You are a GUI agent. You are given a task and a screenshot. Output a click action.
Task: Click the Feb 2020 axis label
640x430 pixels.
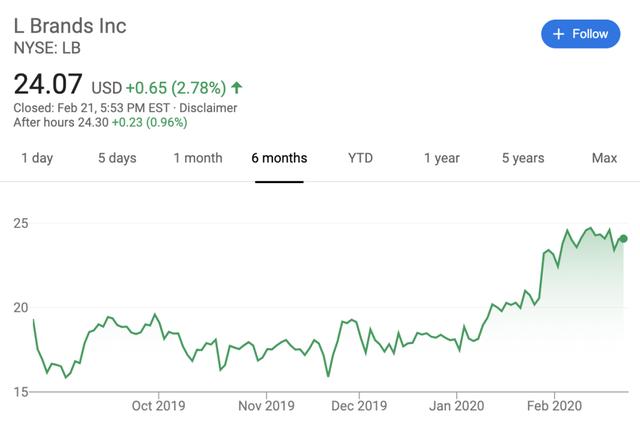point(554,406)
